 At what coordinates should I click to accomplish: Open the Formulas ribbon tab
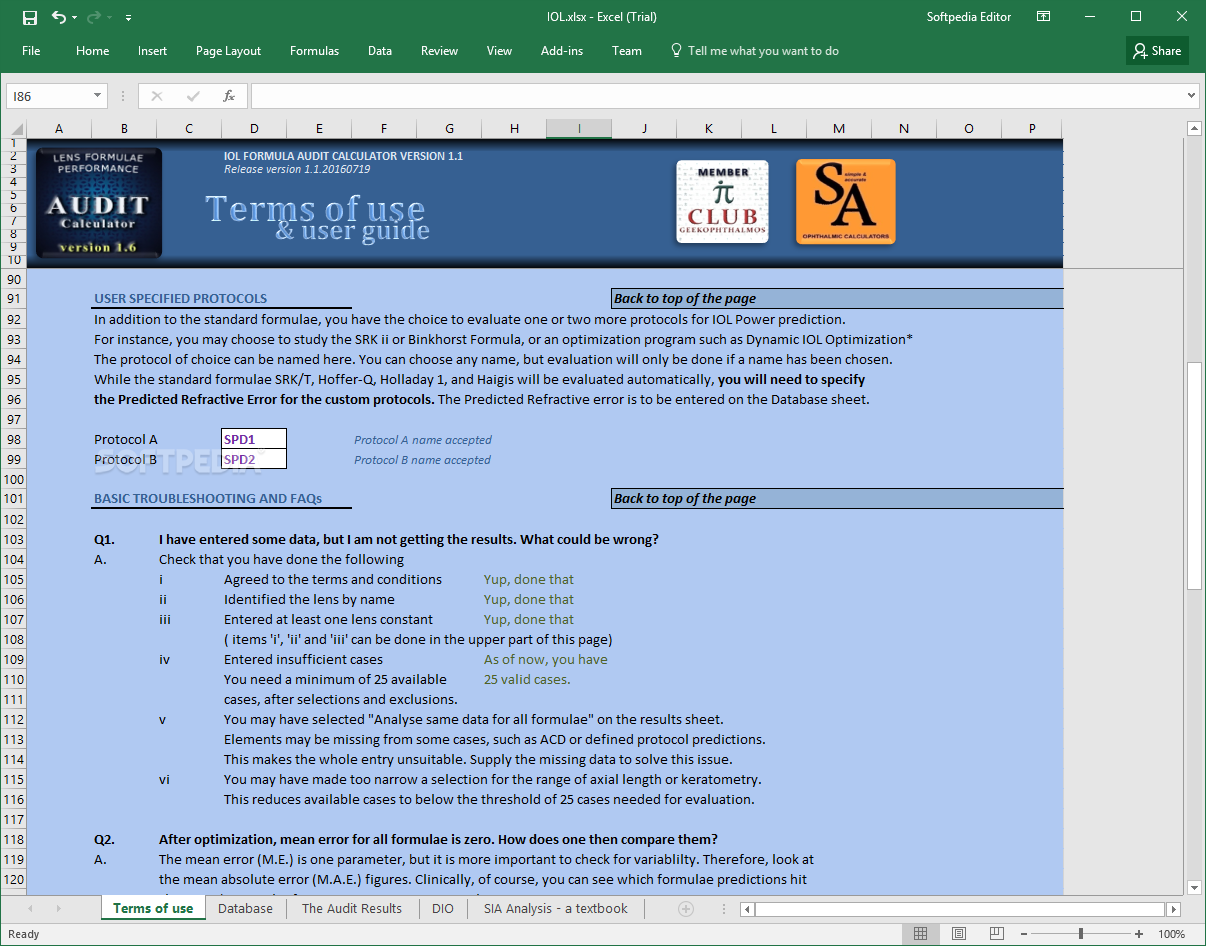tap(314, 51)
